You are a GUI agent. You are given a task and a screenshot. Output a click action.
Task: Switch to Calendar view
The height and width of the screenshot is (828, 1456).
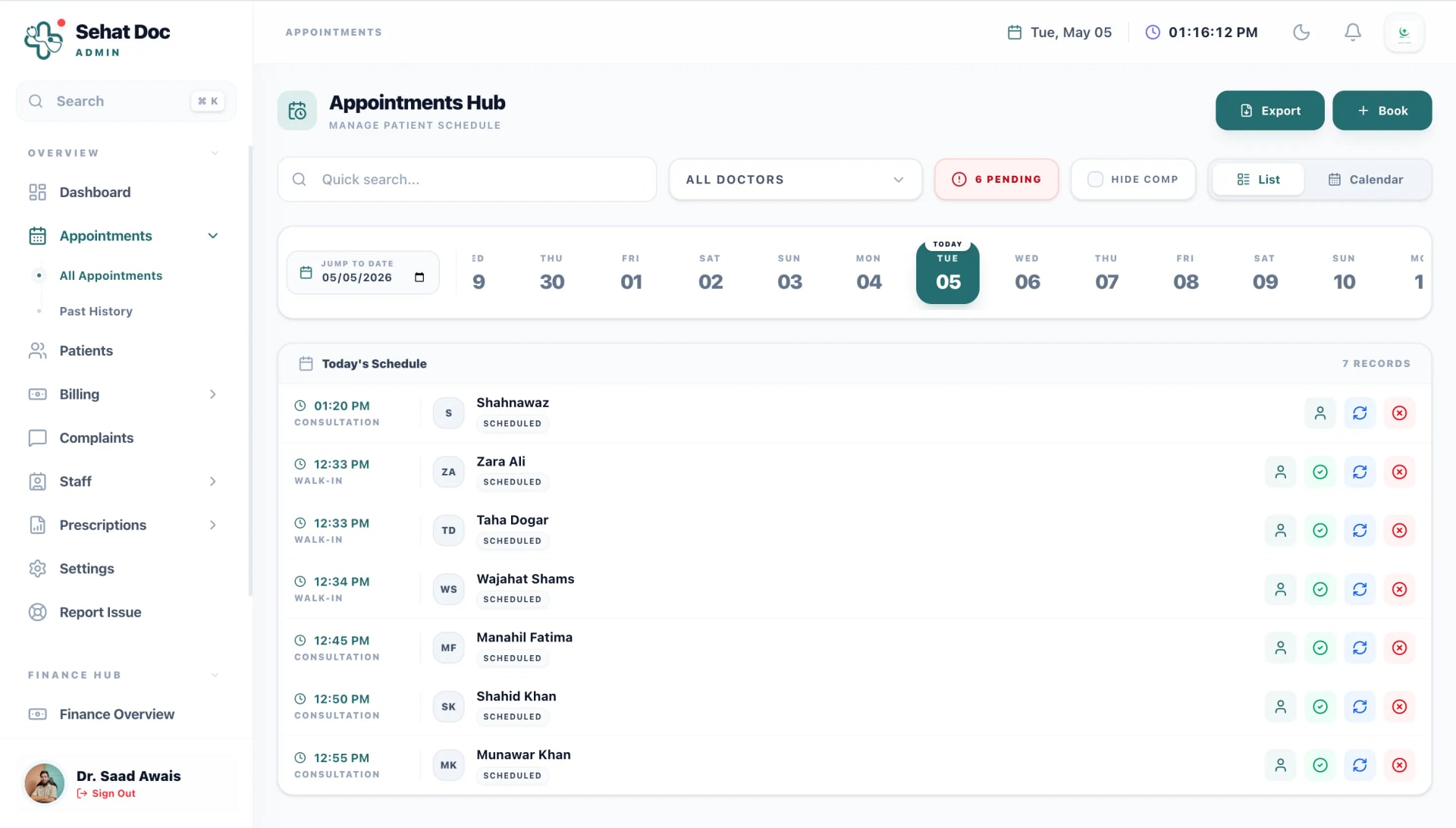coord(1366,180)
